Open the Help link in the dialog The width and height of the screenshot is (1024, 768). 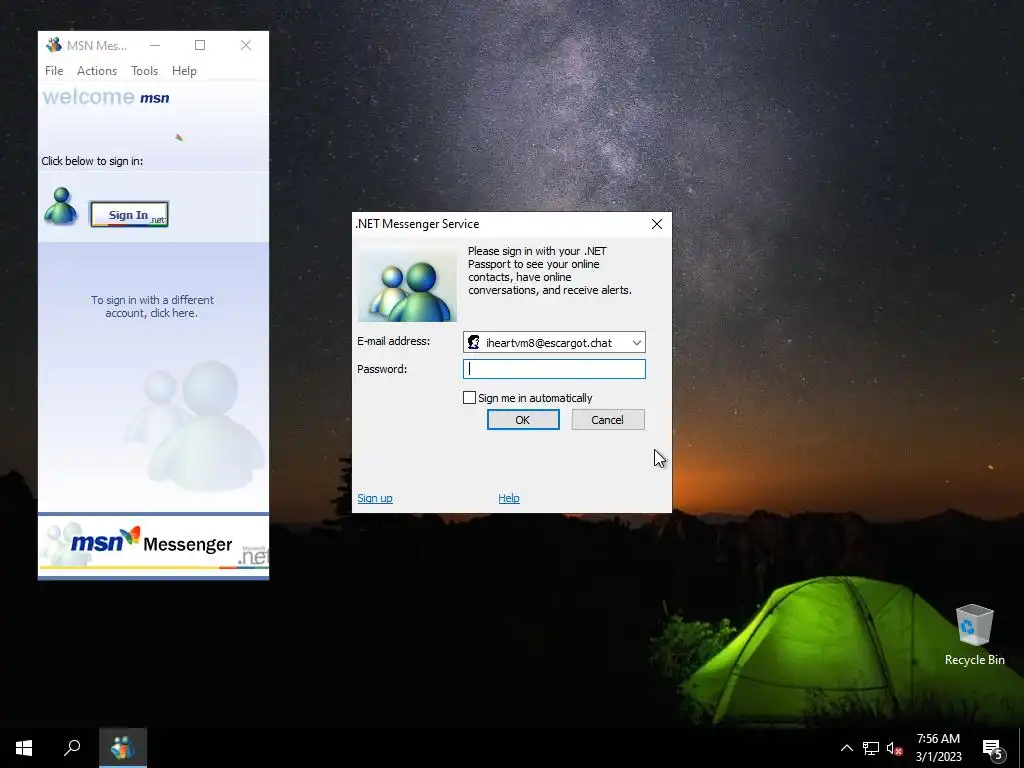pos(509,498)
